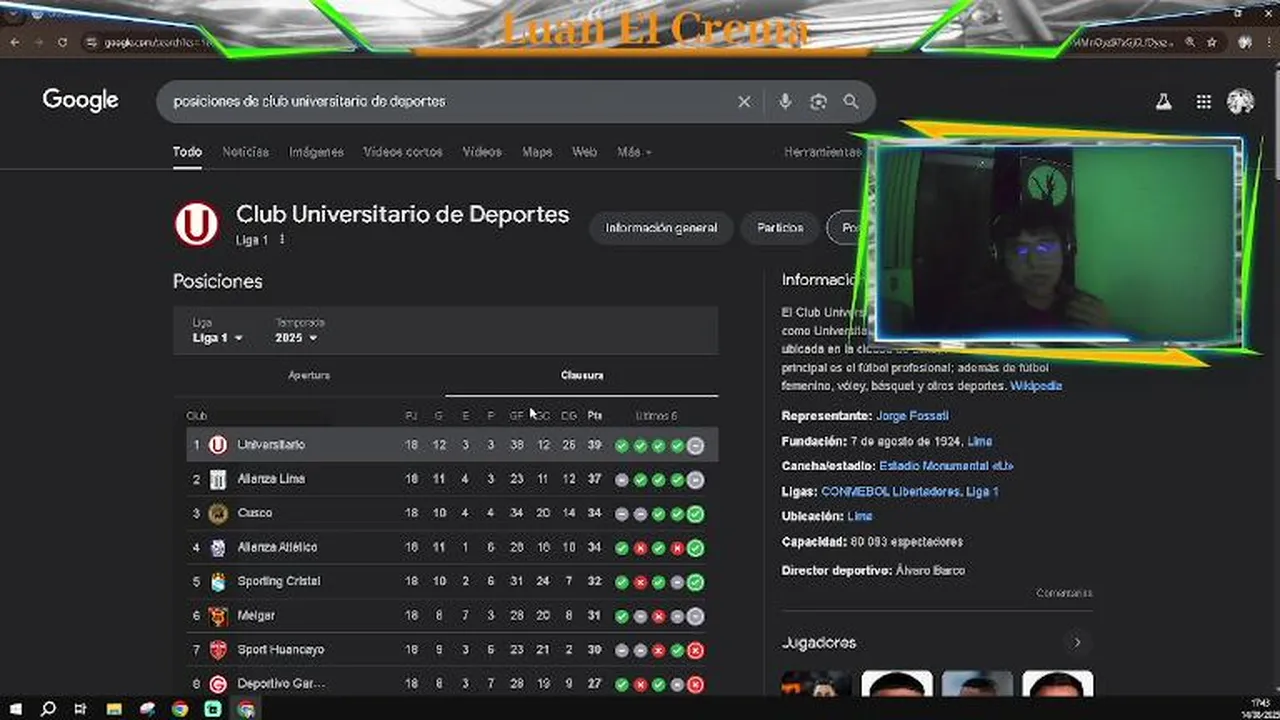Select the Cusco team name
This screenshot has width=1280, height=720.
[255, 513]
